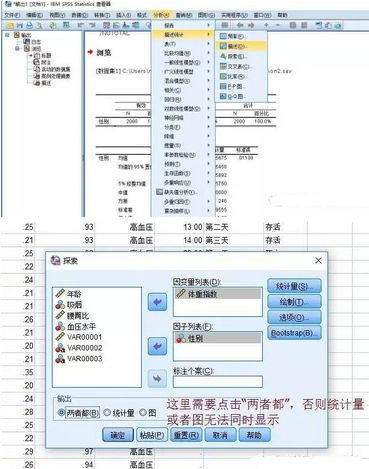
Task: Select 性别 in the factor list
Action: click(x=217, y=338)
